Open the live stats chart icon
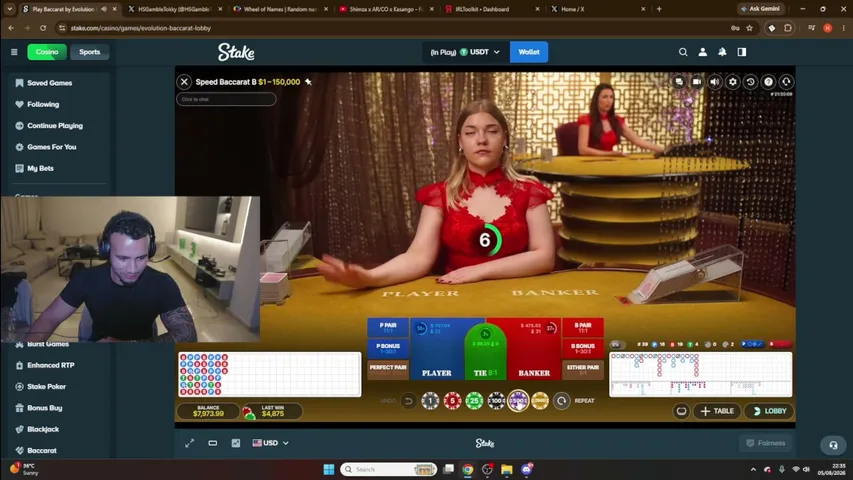The height and width of the screenshot is (480, 853). pos(236,443)
